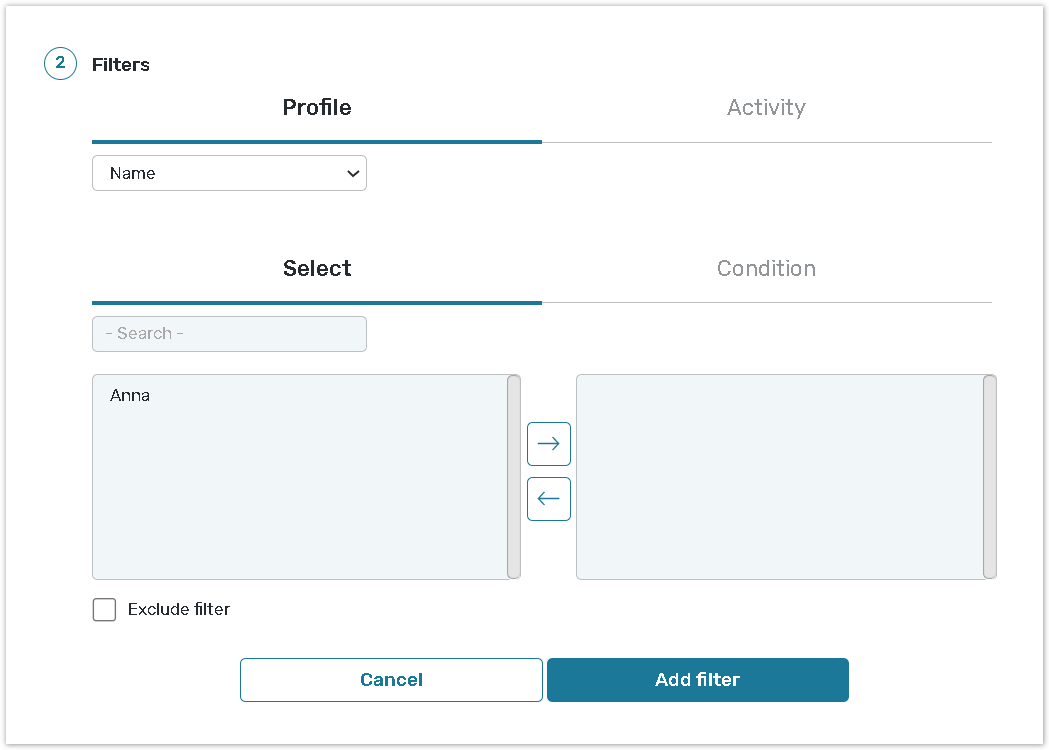
Task: Select Anna in the available list
Action: point(130,396)
